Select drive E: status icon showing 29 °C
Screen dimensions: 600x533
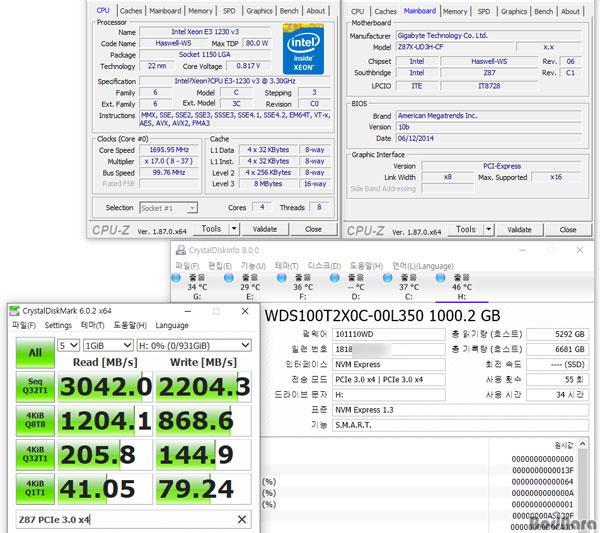pyautogui.click(x=229, y=278)
